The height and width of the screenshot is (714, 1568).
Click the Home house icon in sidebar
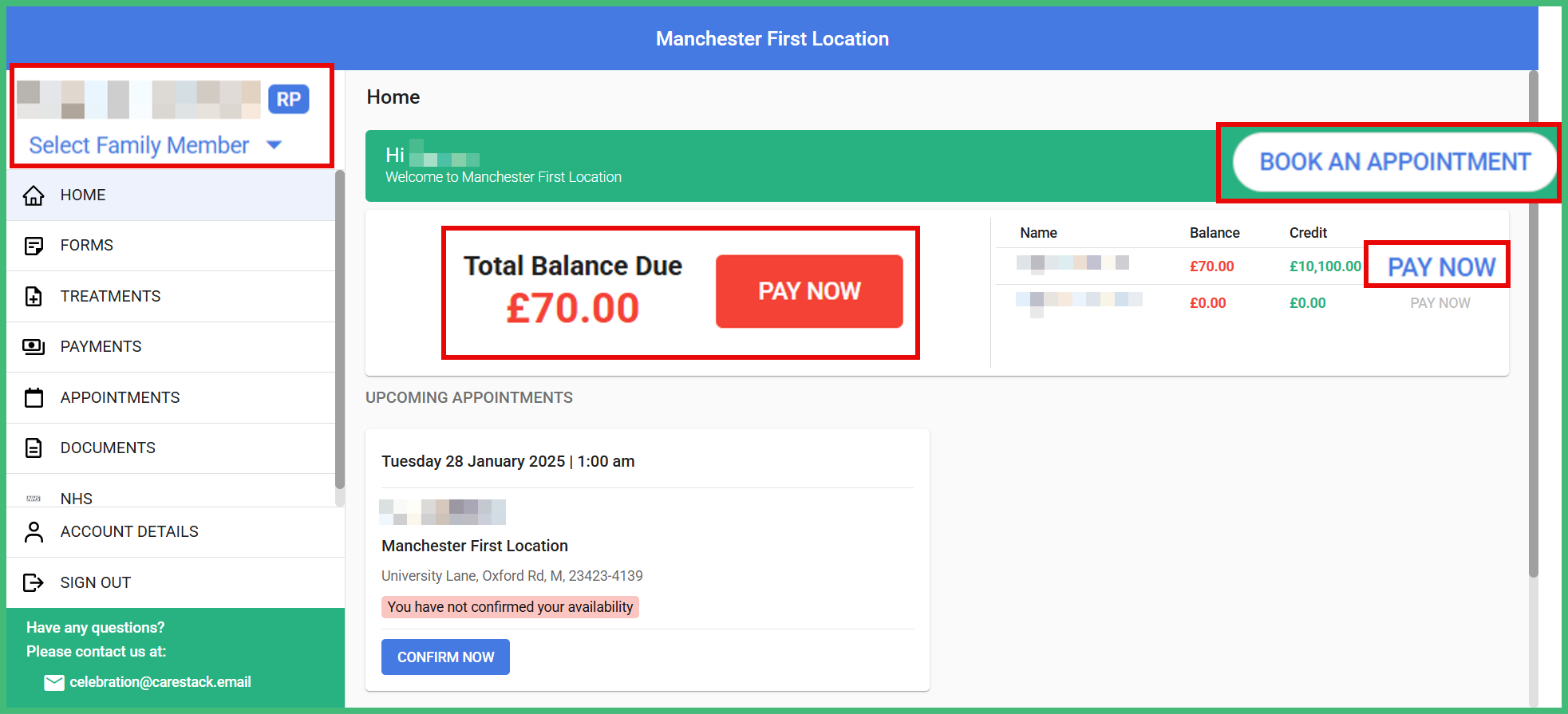coord(34,195)
